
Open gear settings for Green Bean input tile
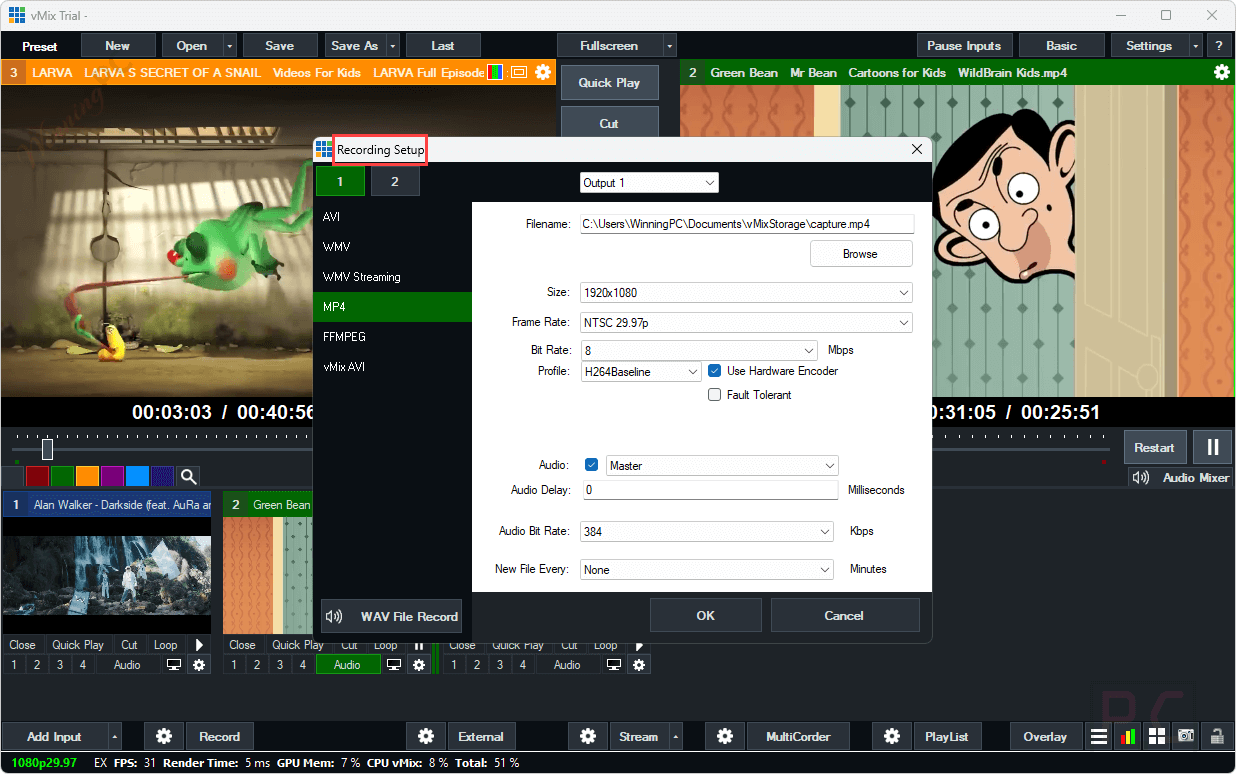(419, 665)
